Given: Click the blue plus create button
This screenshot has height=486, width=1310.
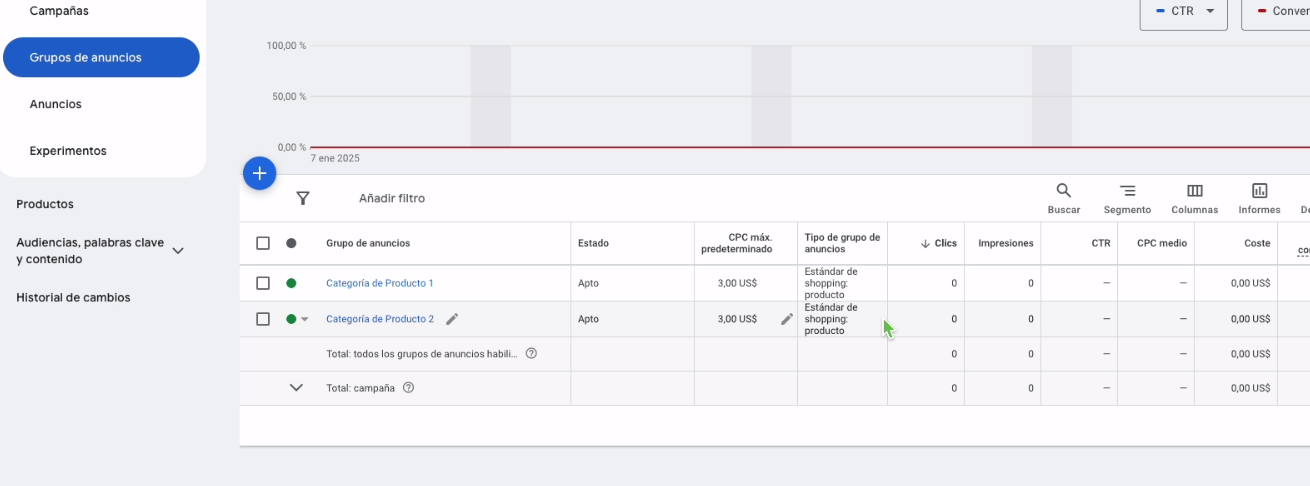Looking at the screenshot, I should 259,174.
